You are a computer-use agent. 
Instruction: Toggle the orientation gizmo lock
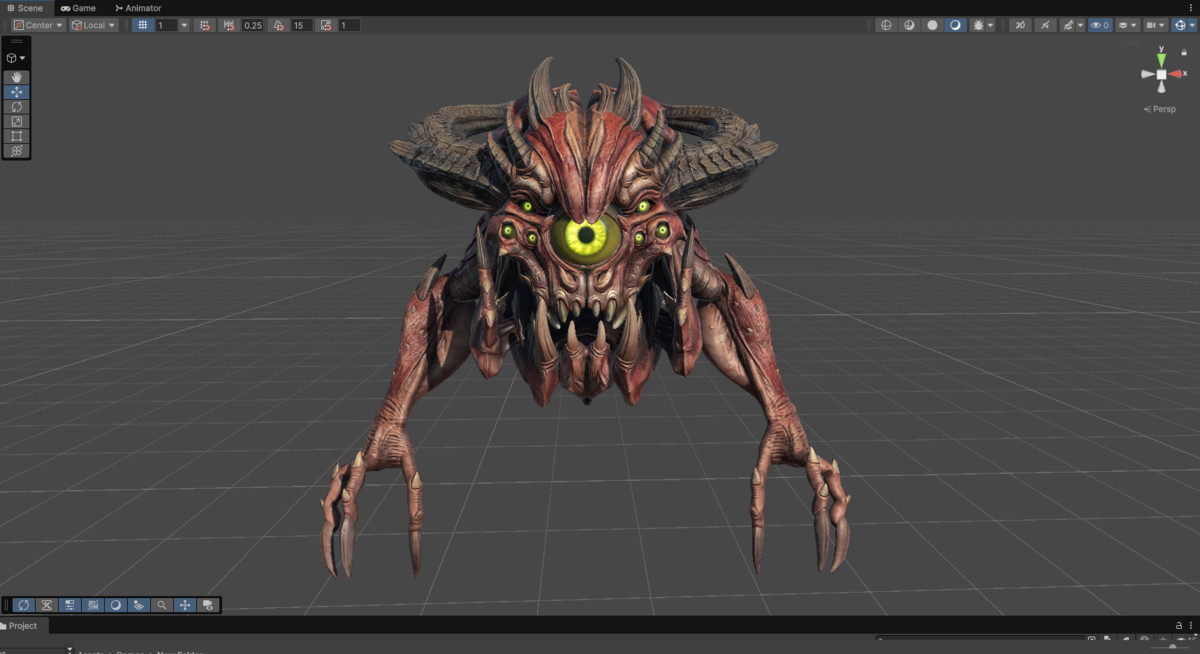point(1184,52)
